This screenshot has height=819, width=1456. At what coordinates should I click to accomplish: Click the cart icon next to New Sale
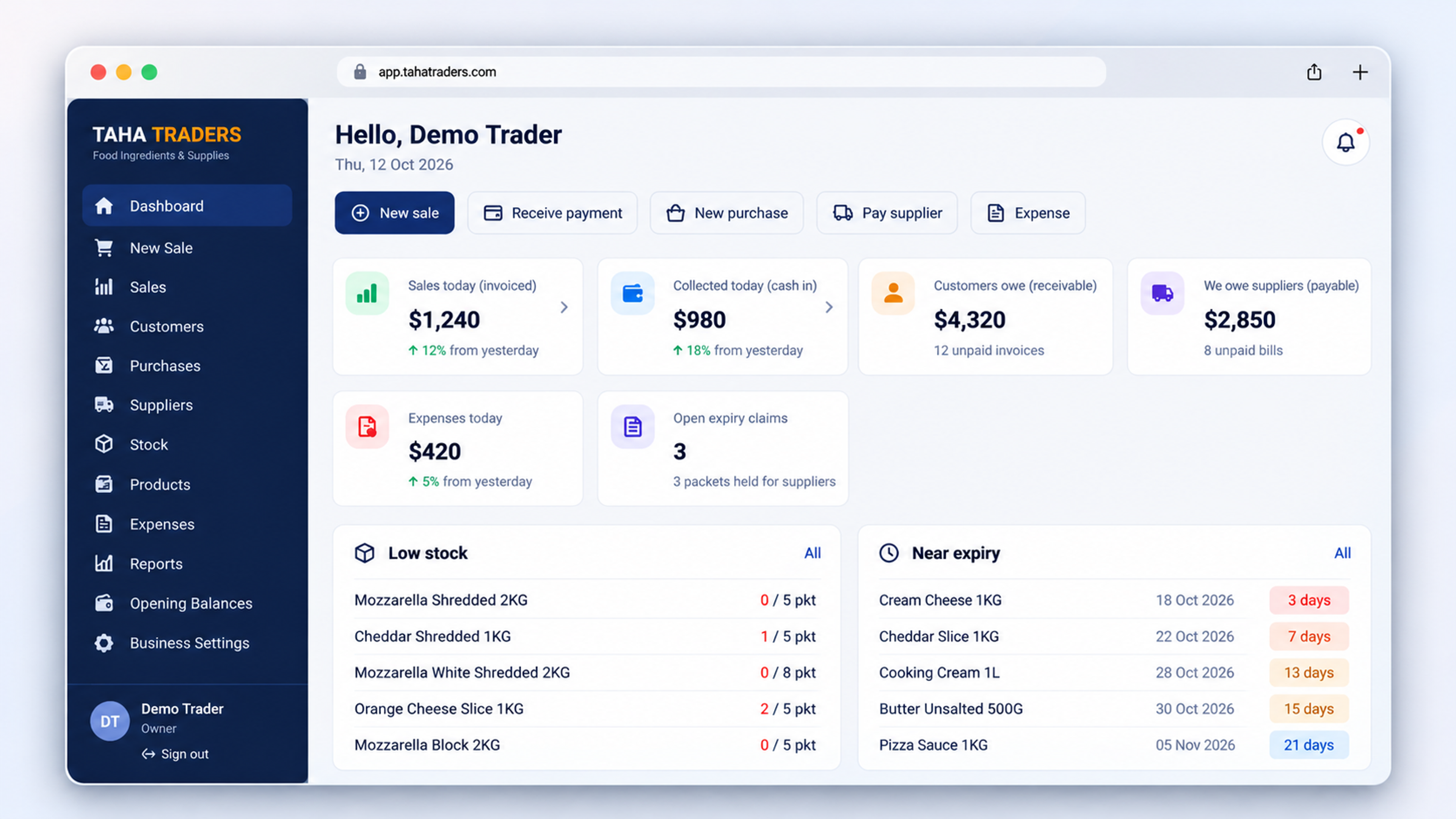click(104, 248)
